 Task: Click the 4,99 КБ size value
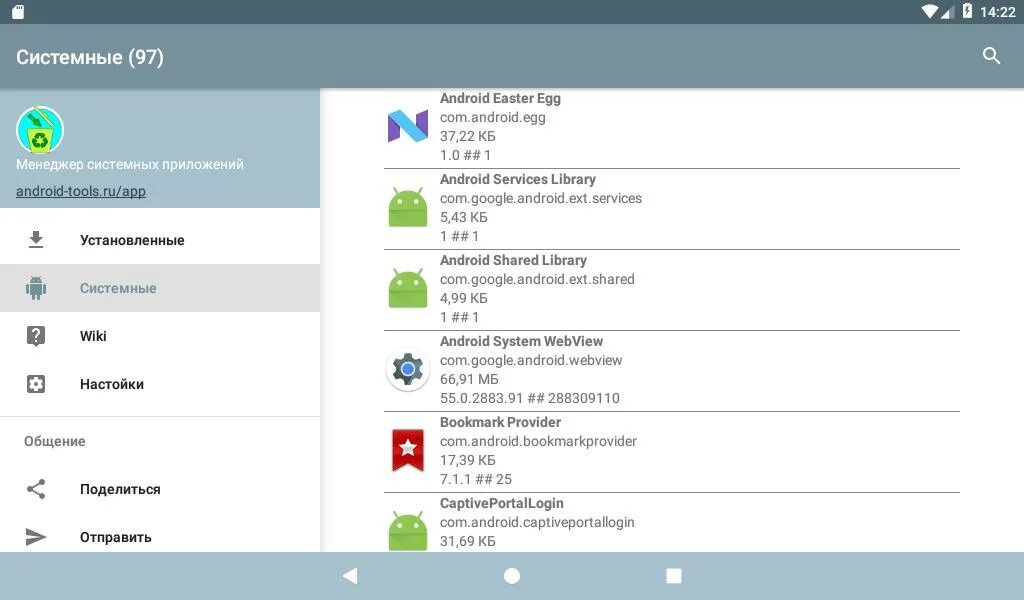(464, 298)
